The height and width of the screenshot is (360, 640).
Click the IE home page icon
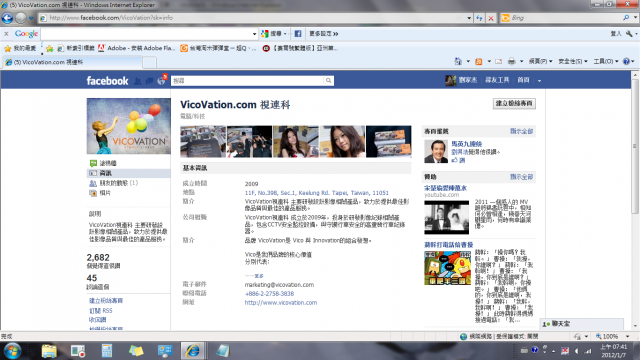click(x=458, y=61)
